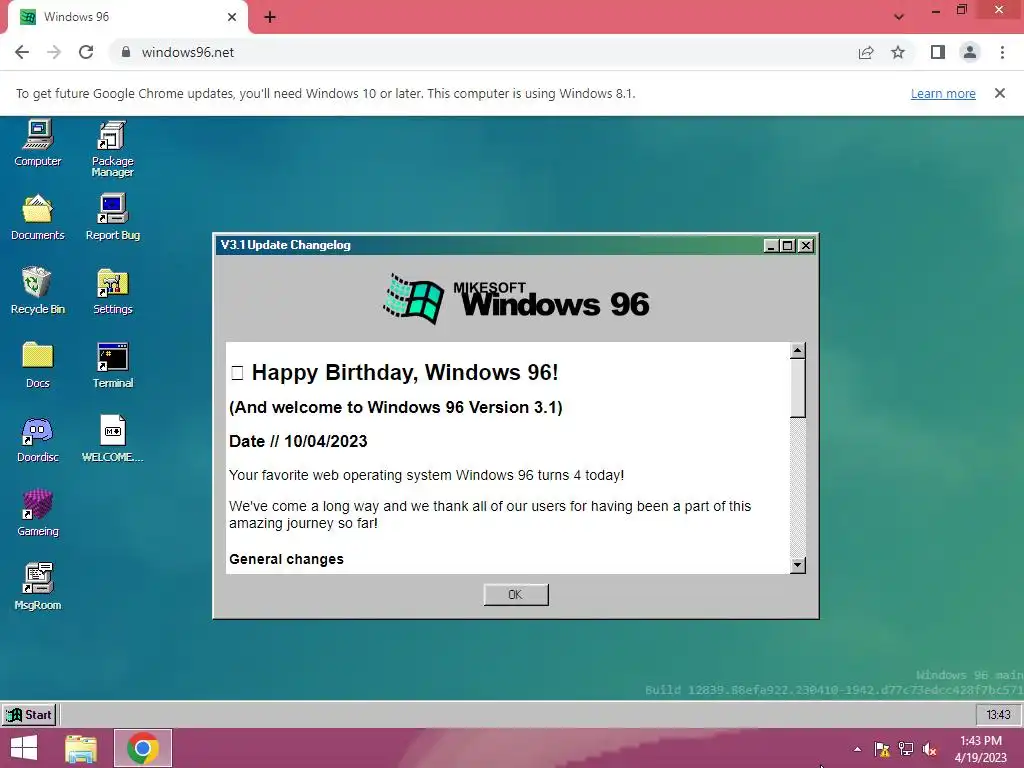Image resolution: width=1024 pixels, height=768 pixels.
Task: Open the Learn more link
Action: (943, 93)
